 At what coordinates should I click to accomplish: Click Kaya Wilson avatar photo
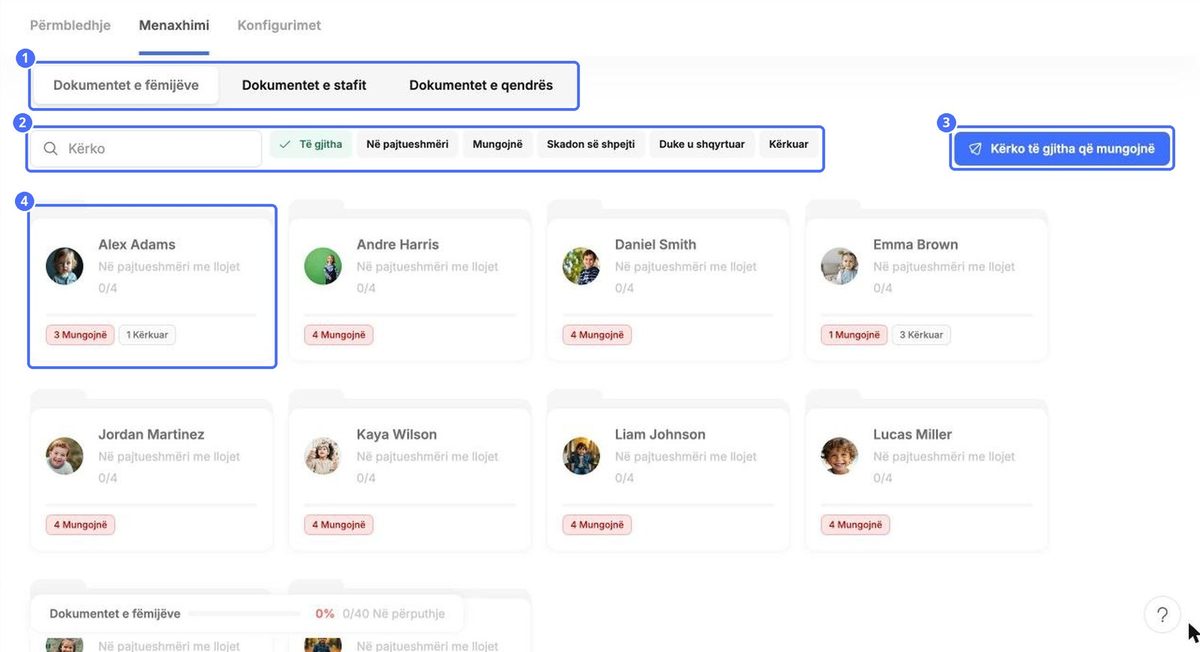click(323, 456)
